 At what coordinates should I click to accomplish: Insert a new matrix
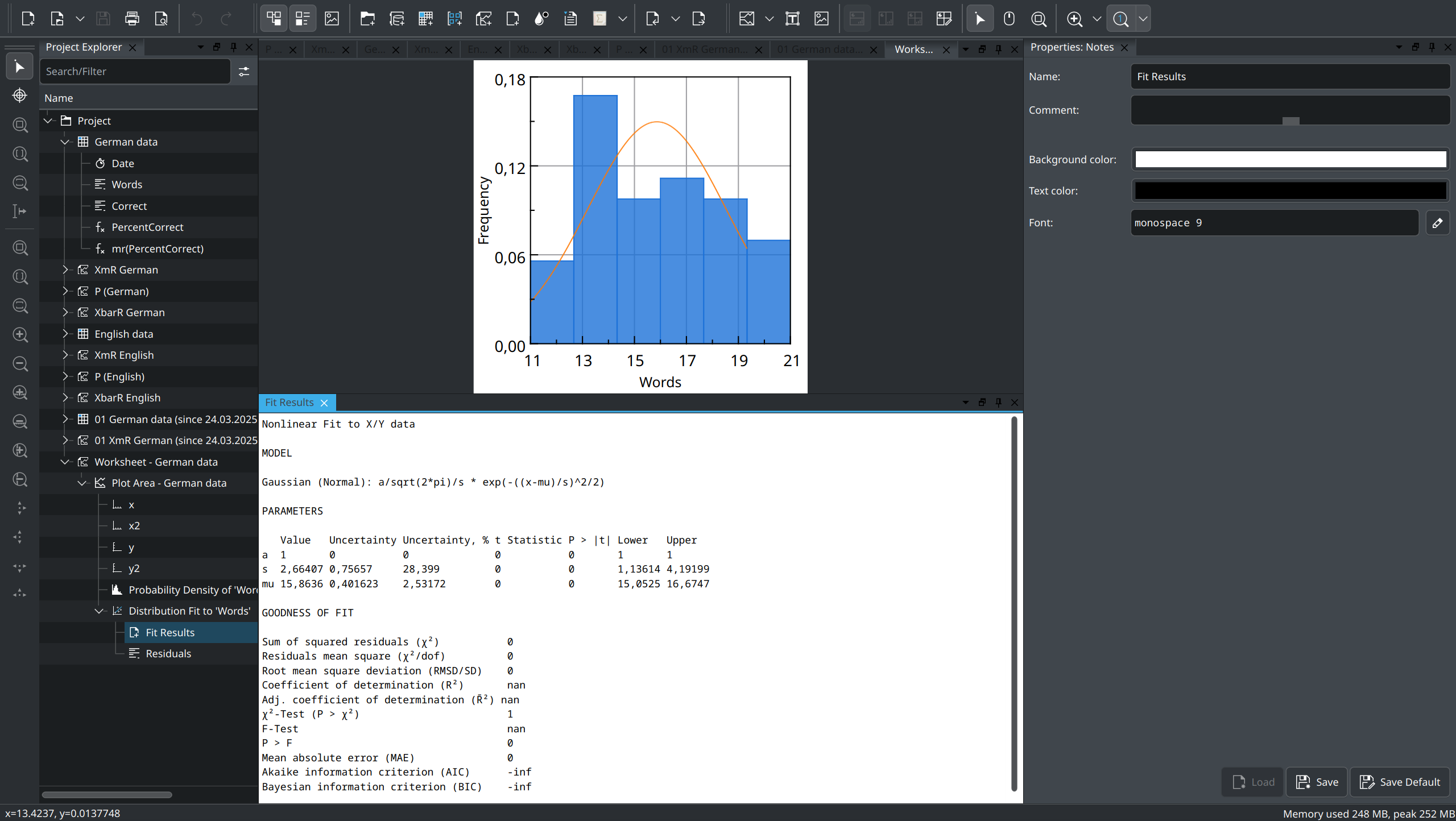(x=454, y=18)
